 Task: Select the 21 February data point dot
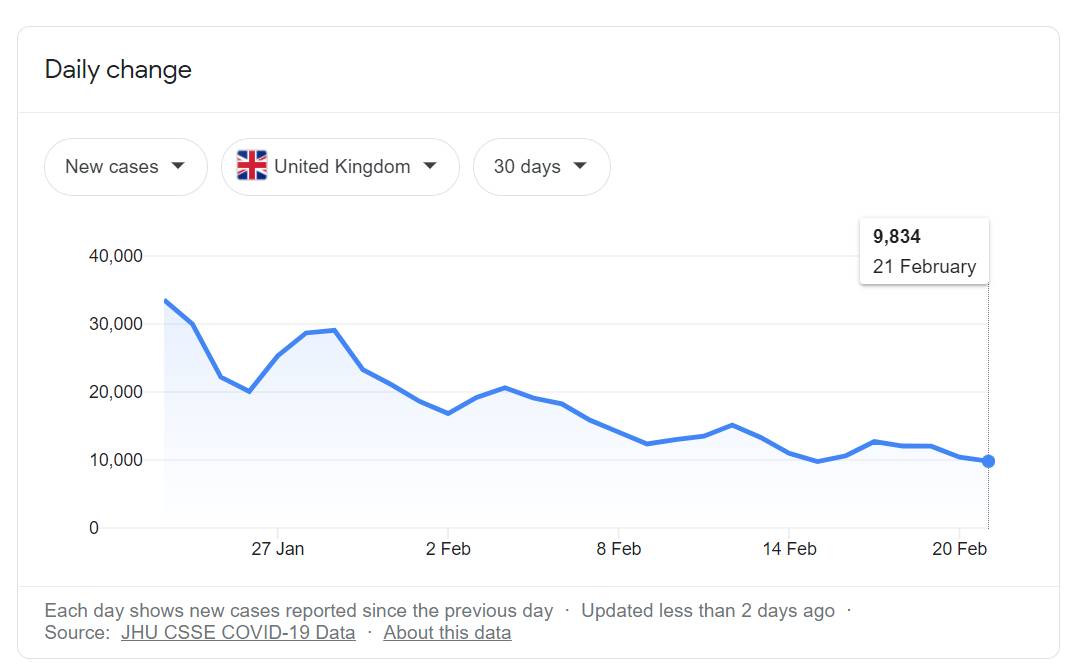click(988, 461)
